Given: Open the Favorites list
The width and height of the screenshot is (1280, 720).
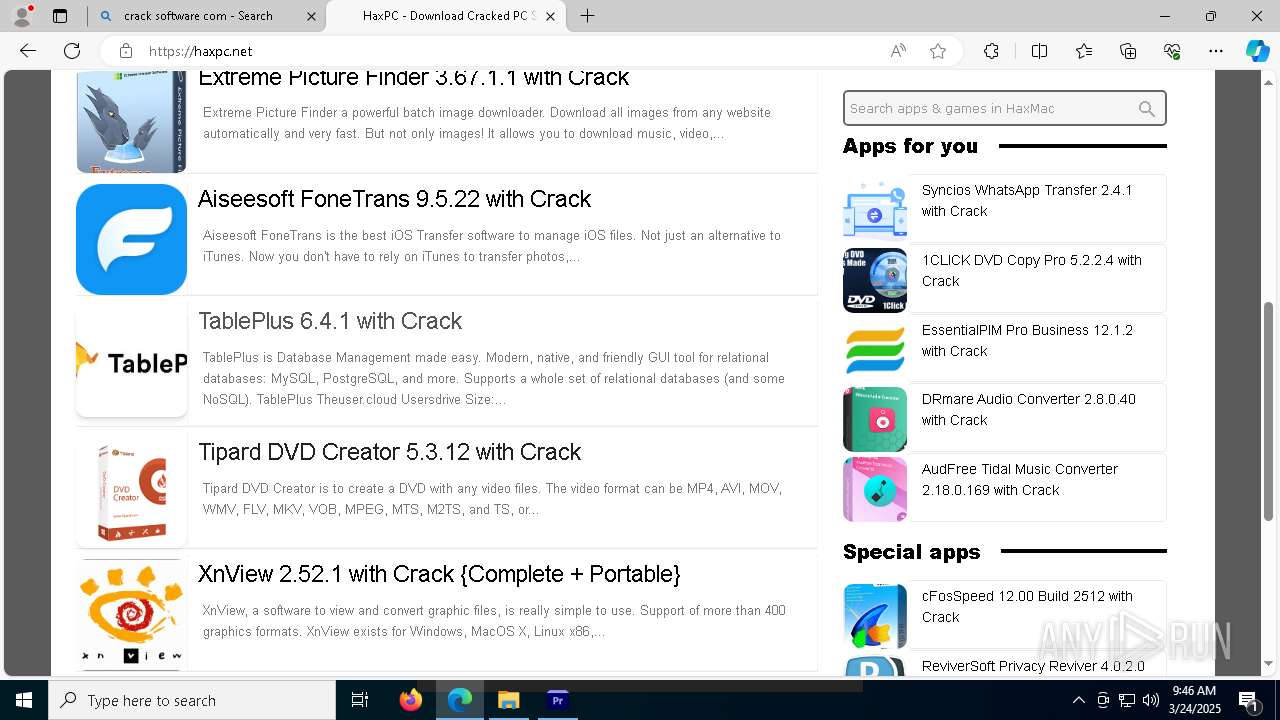Looking at the screenshot, I should (x=1084, y=51).
